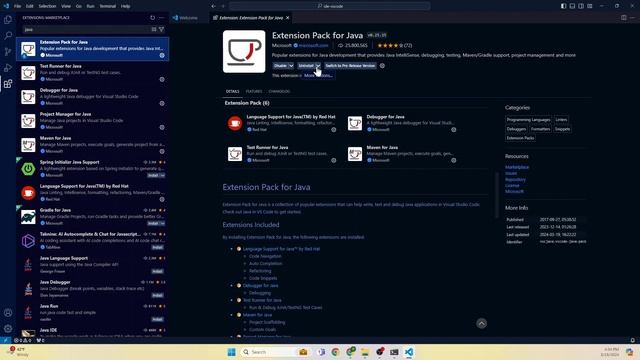Open the Repository resource link
This screenshot has height=360, width=640.
tap(515, 179)
